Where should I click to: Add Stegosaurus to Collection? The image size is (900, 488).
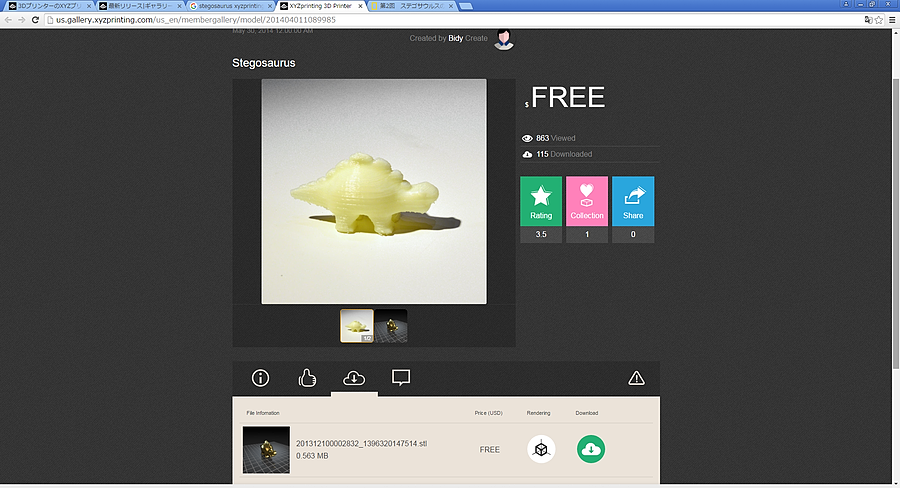587,201
